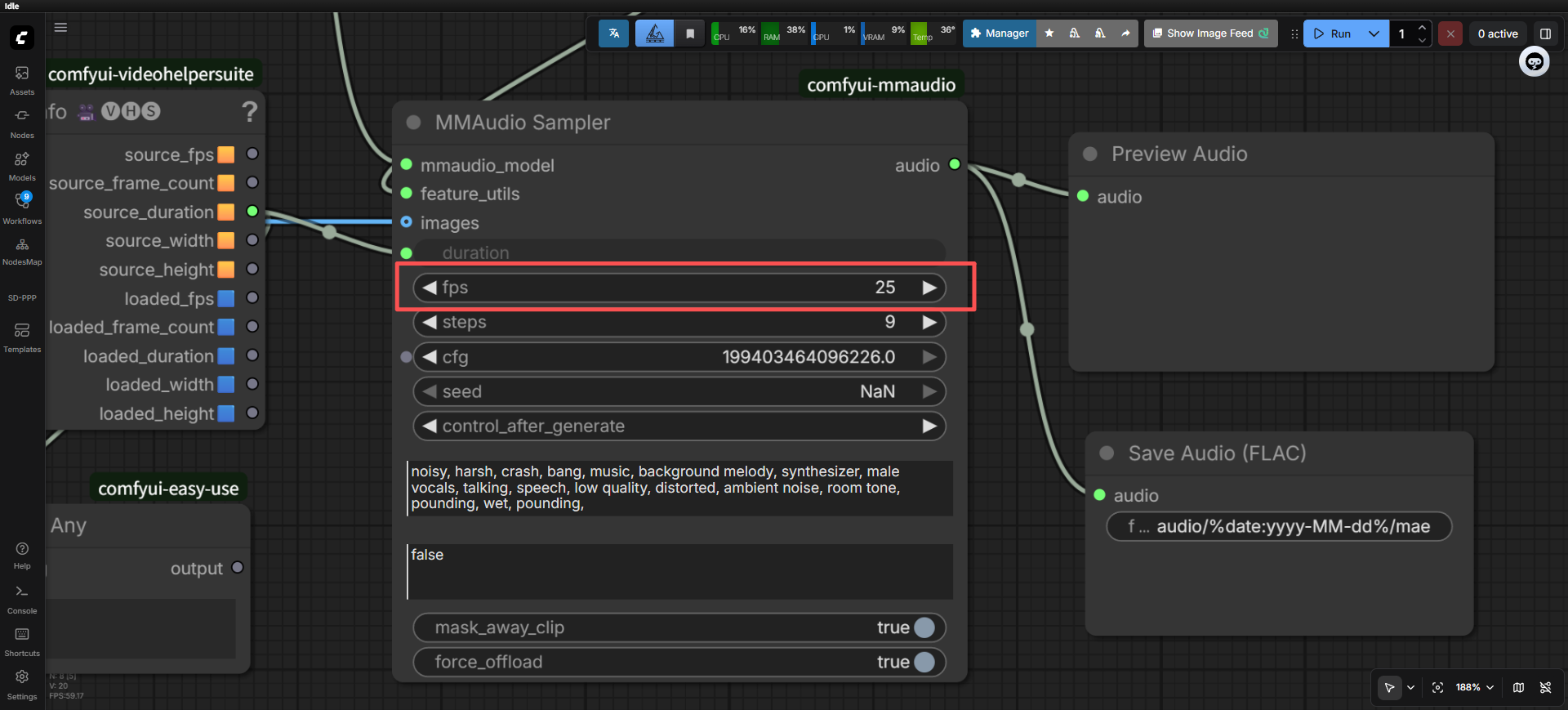
Task: Click the images input socket
Action: pos(406,222)
